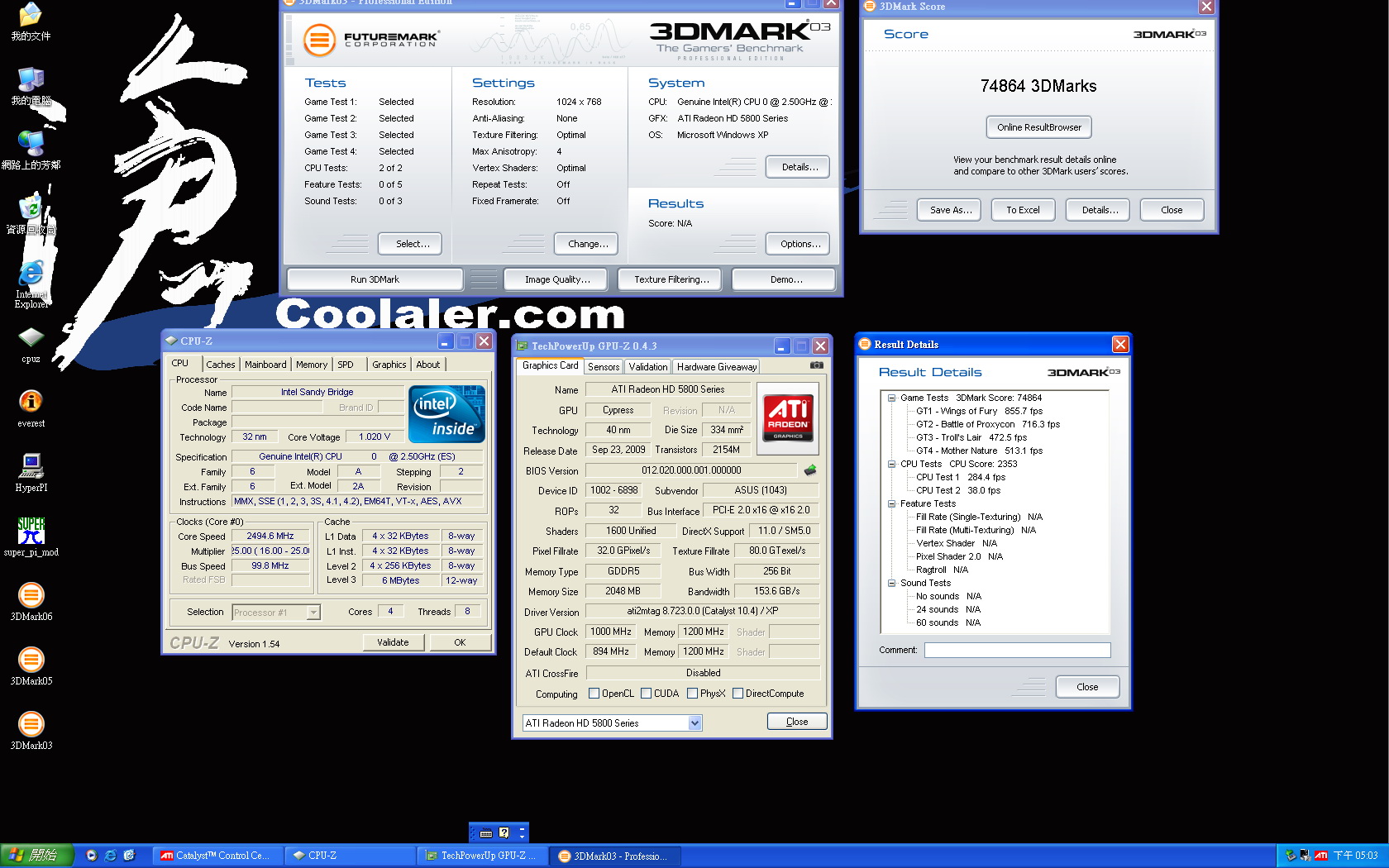This screenshot has width=1389, height=868.
Task: Click the ATI Radeon logo in GPU-Z
Action: 787,417
